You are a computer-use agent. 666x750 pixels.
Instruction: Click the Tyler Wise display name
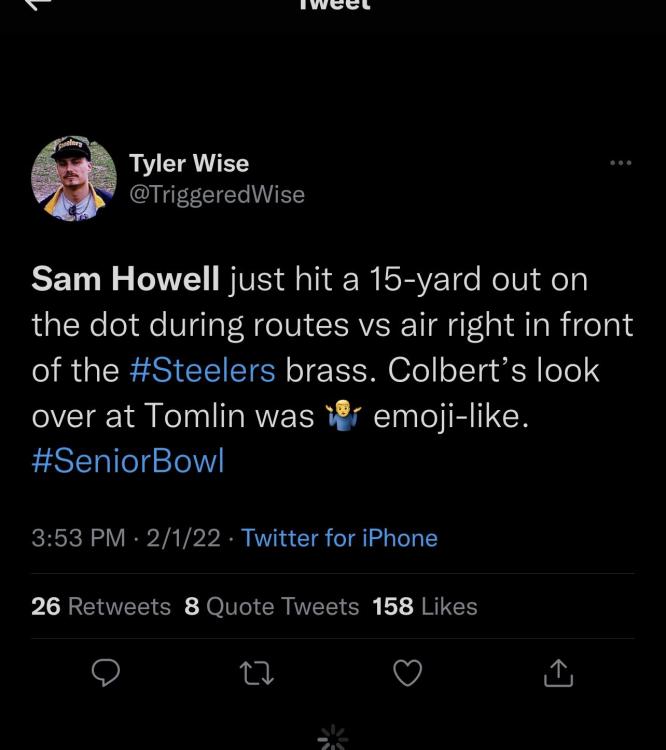[189, 163]
